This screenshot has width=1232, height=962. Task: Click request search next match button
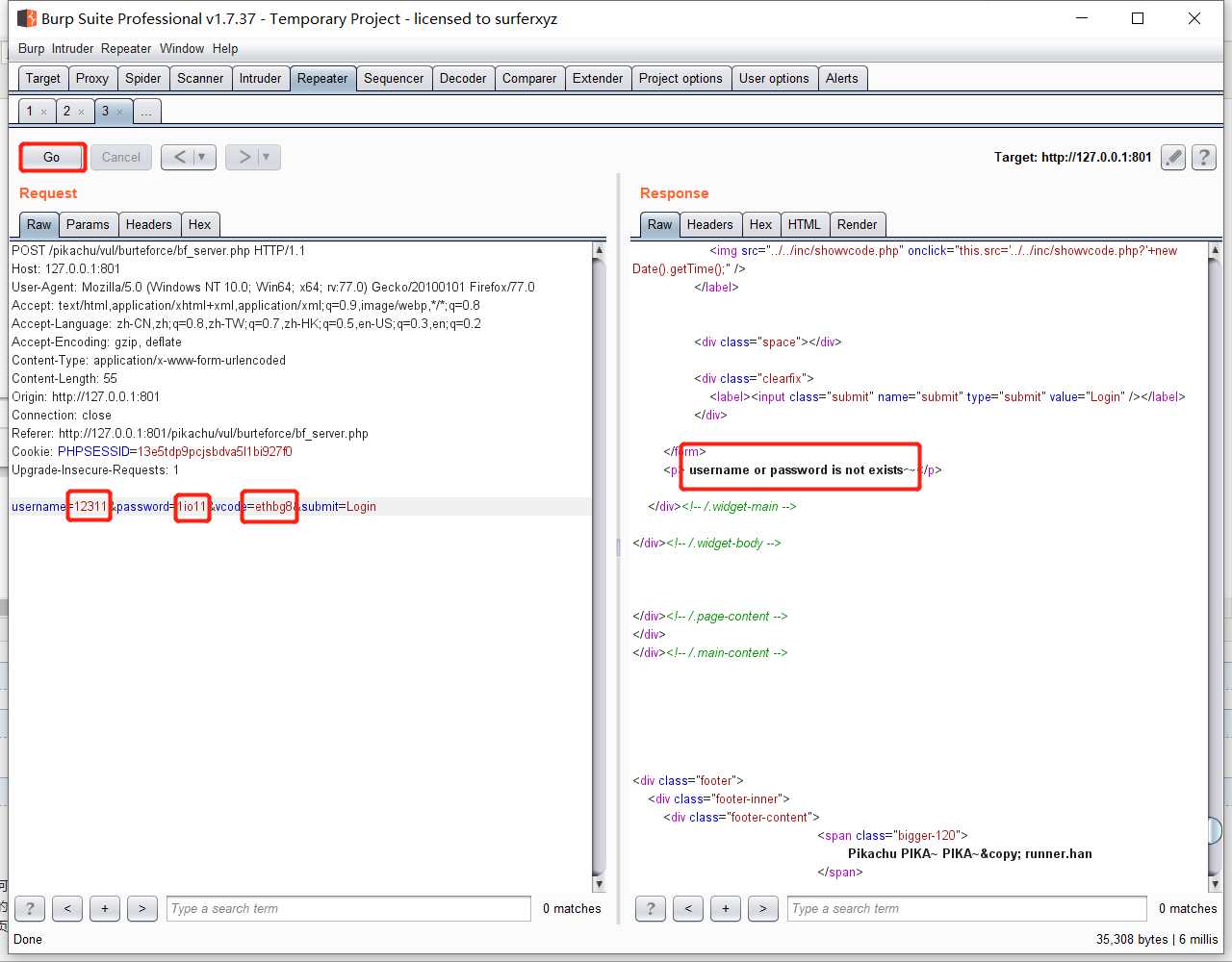pos(142,908)
